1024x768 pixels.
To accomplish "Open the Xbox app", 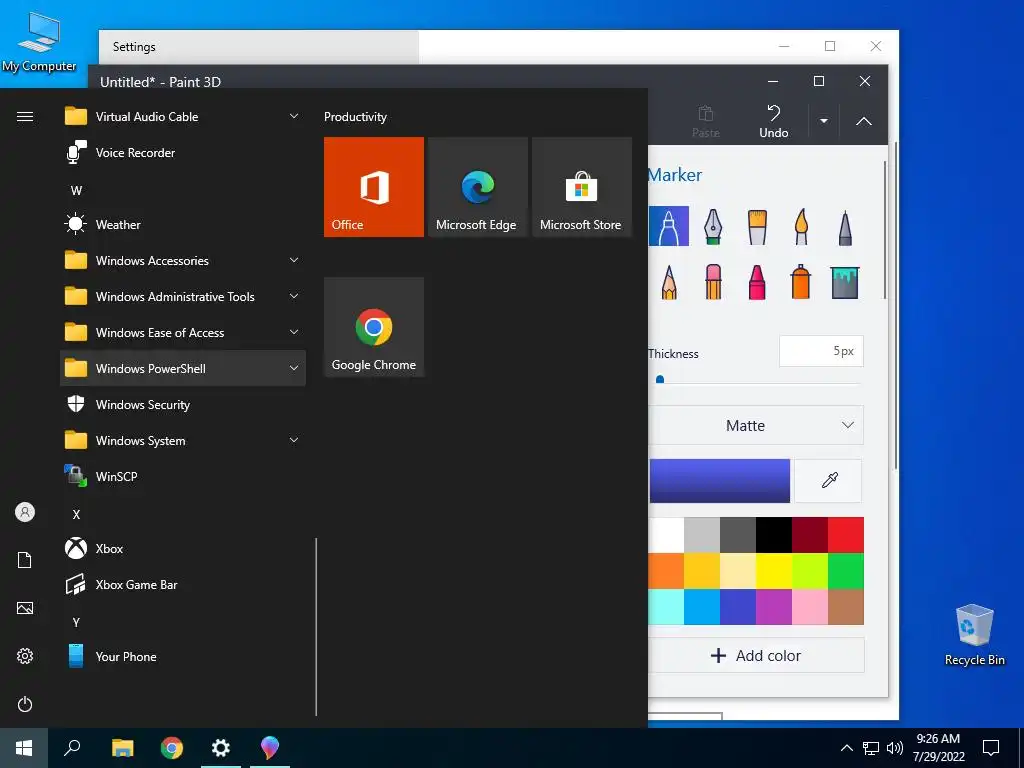I will (x=183, y=549).
